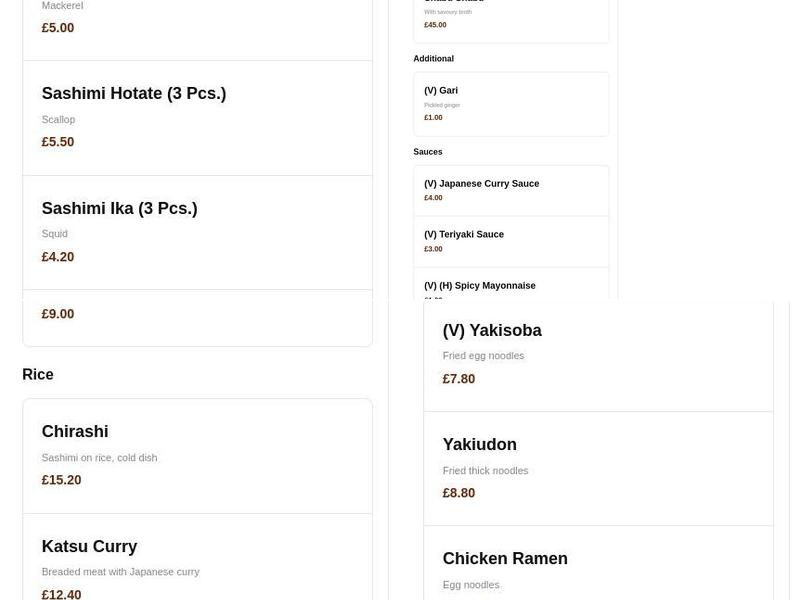This screenshot has width=800, height=600.
Task: Click the Rice section heading
Action: click(x=38, y=375)
